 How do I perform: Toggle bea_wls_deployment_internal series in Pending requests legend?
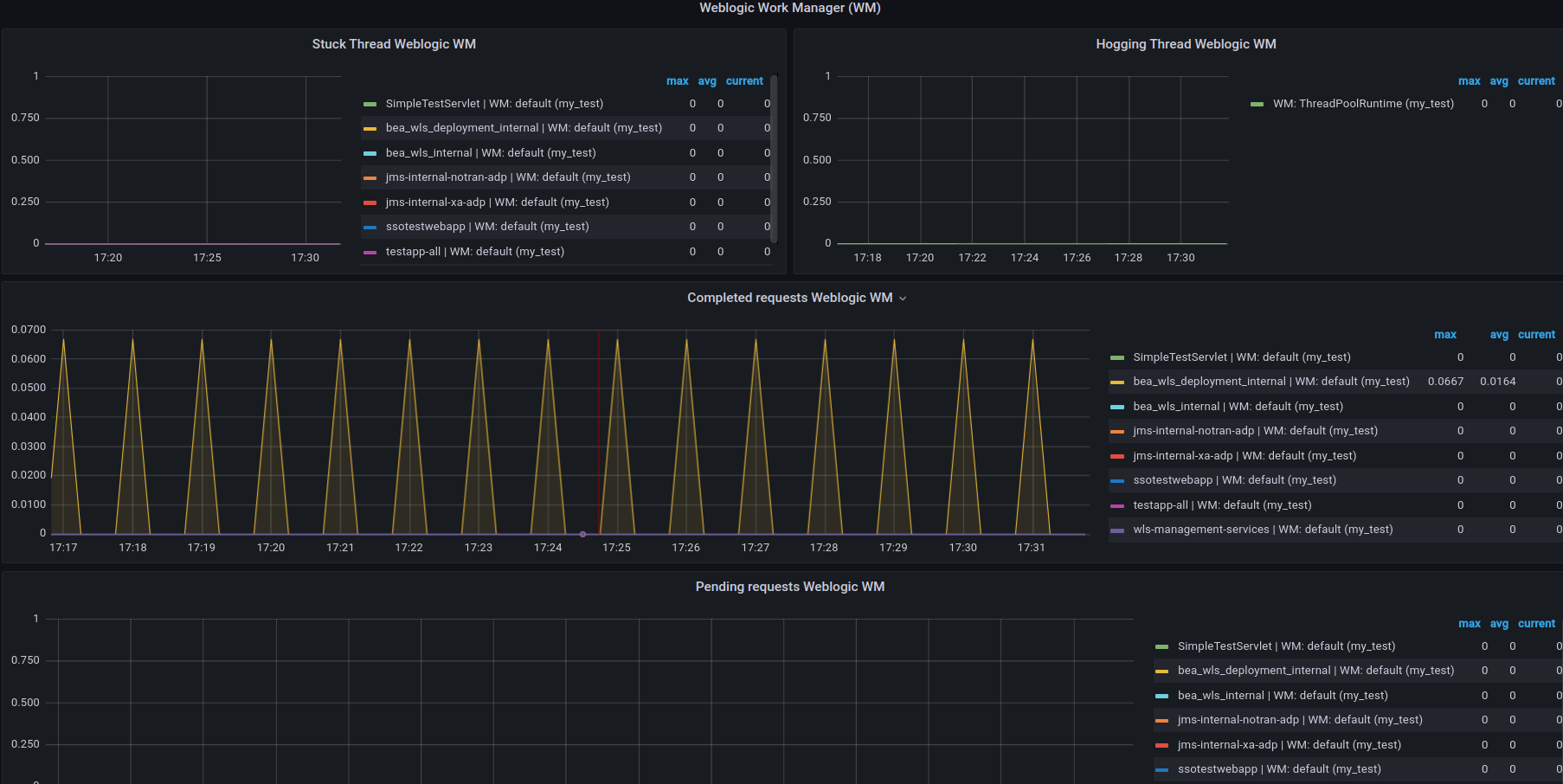pyautogui.click(x=1316, y=671)
